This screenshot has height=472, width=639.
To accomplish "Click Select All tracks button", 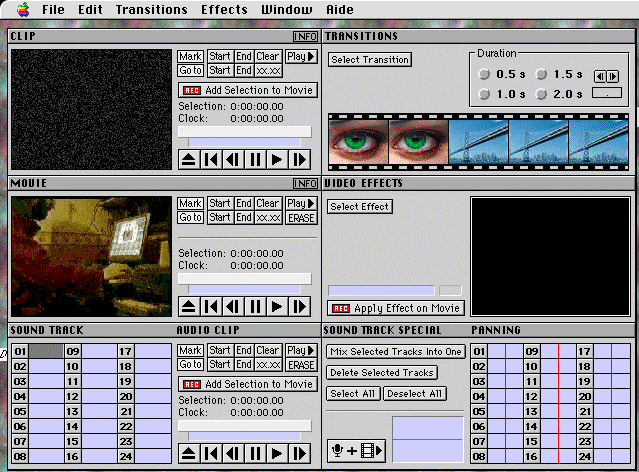I will 353,394.
